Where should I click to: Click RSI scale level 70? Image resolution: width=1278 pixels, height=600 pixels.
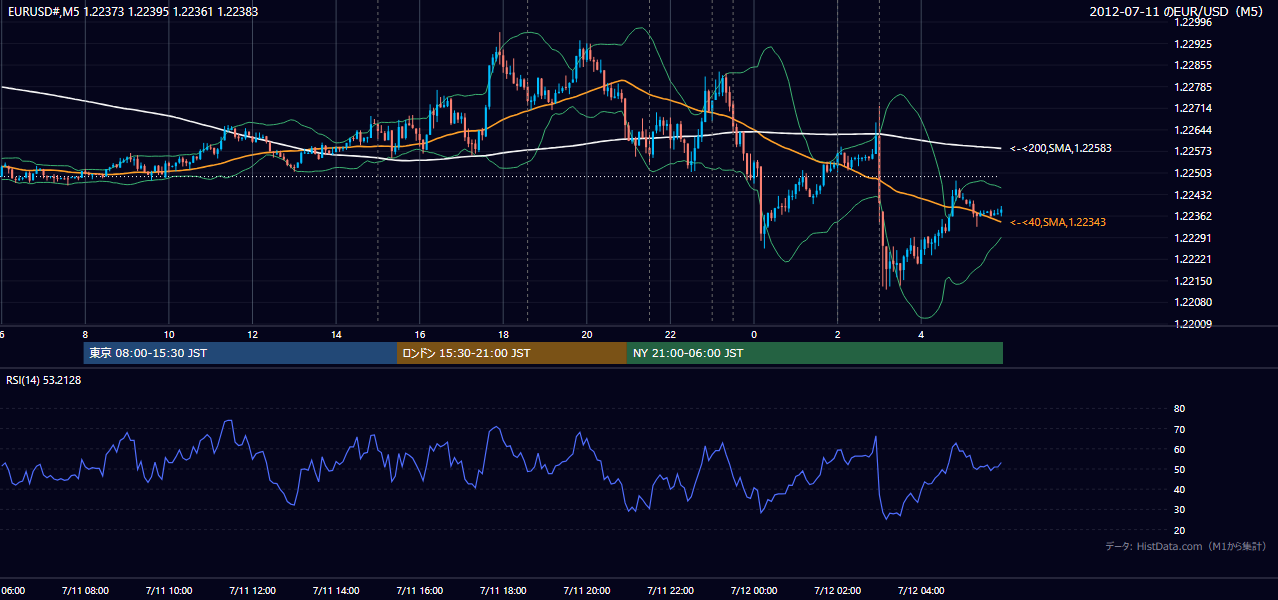(x=1179, y=429)
